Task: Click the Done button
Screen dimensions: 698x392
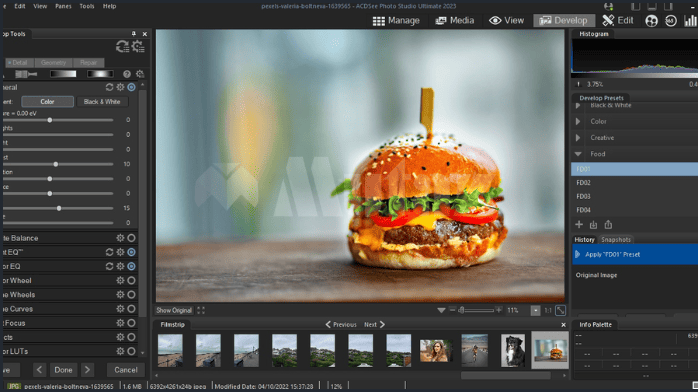Action: tap(63, 370)
